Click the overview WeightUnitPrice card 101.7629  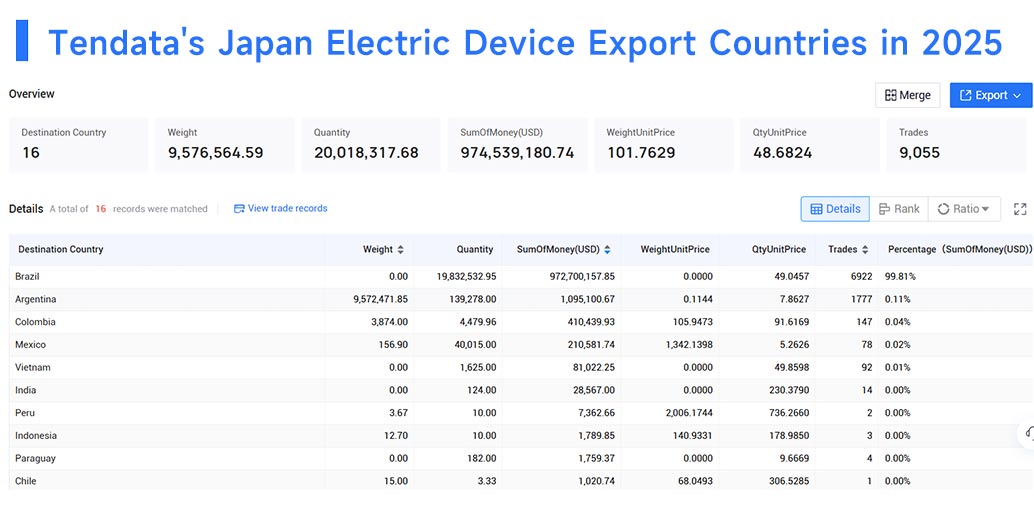point(664,145)
